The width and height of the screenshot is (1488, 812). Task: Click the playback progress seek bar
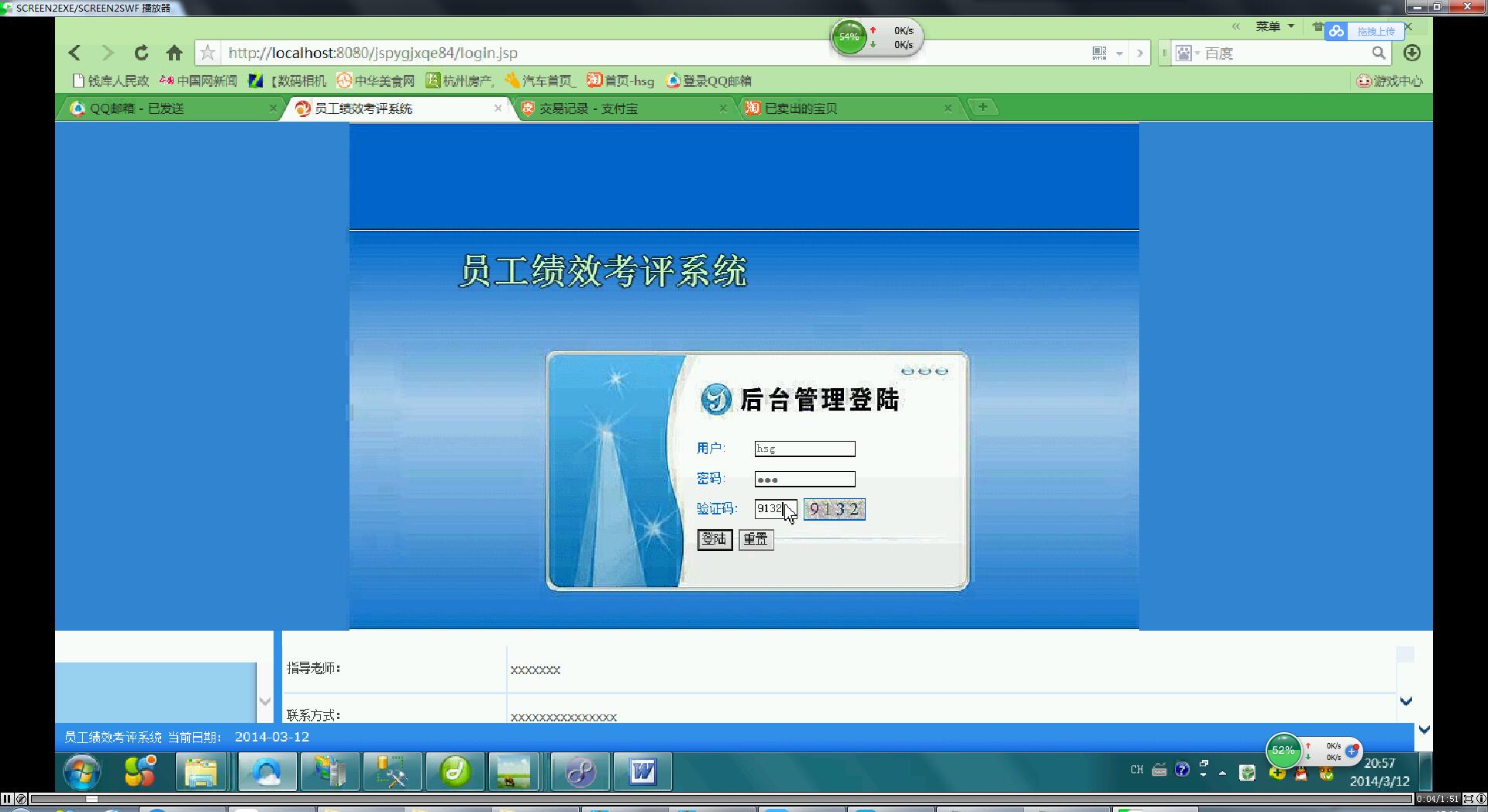pyautogui.click(x=722, y=799)
